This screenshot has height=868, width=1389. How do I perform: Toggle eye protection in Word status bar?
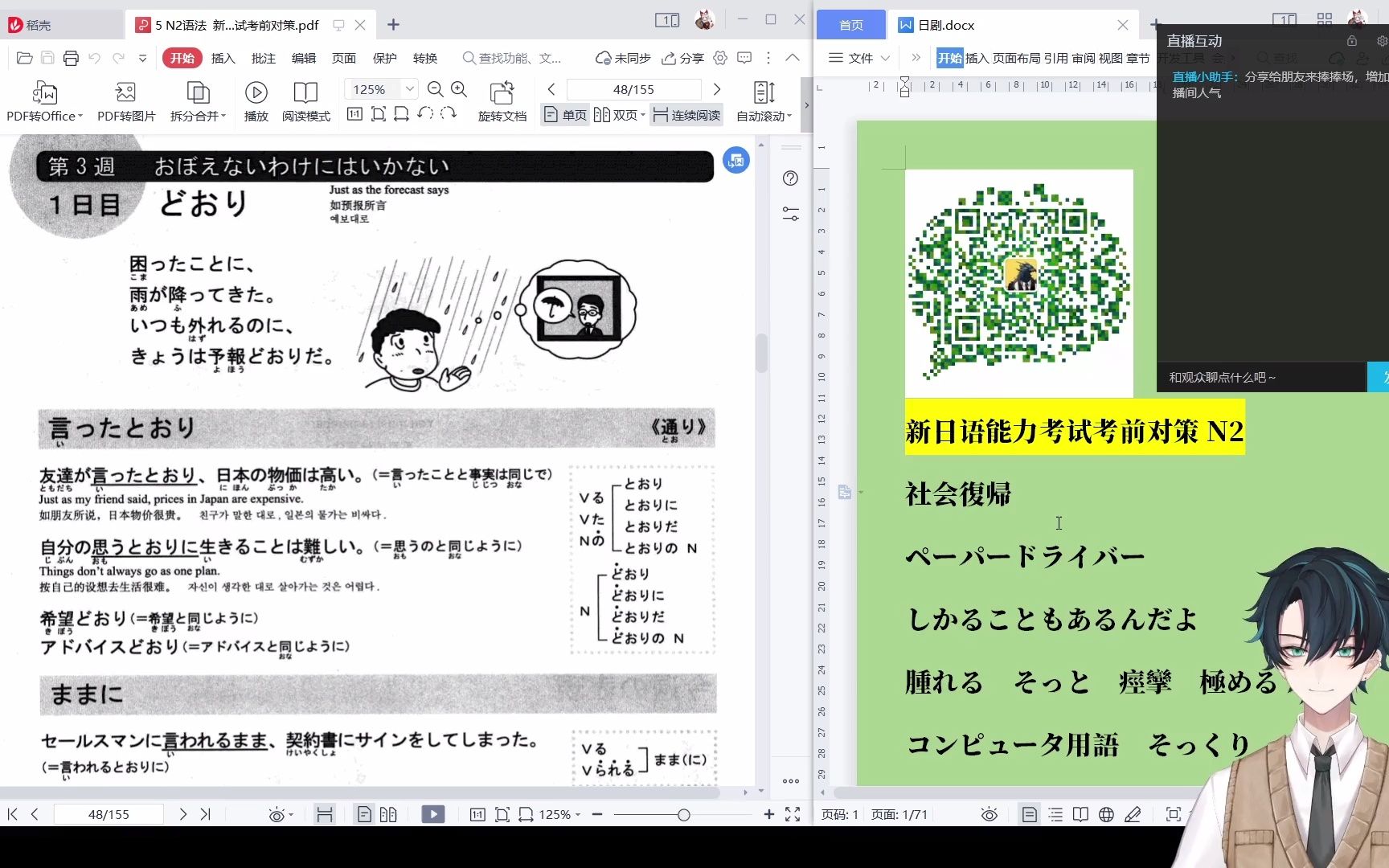tap(990, 815)
